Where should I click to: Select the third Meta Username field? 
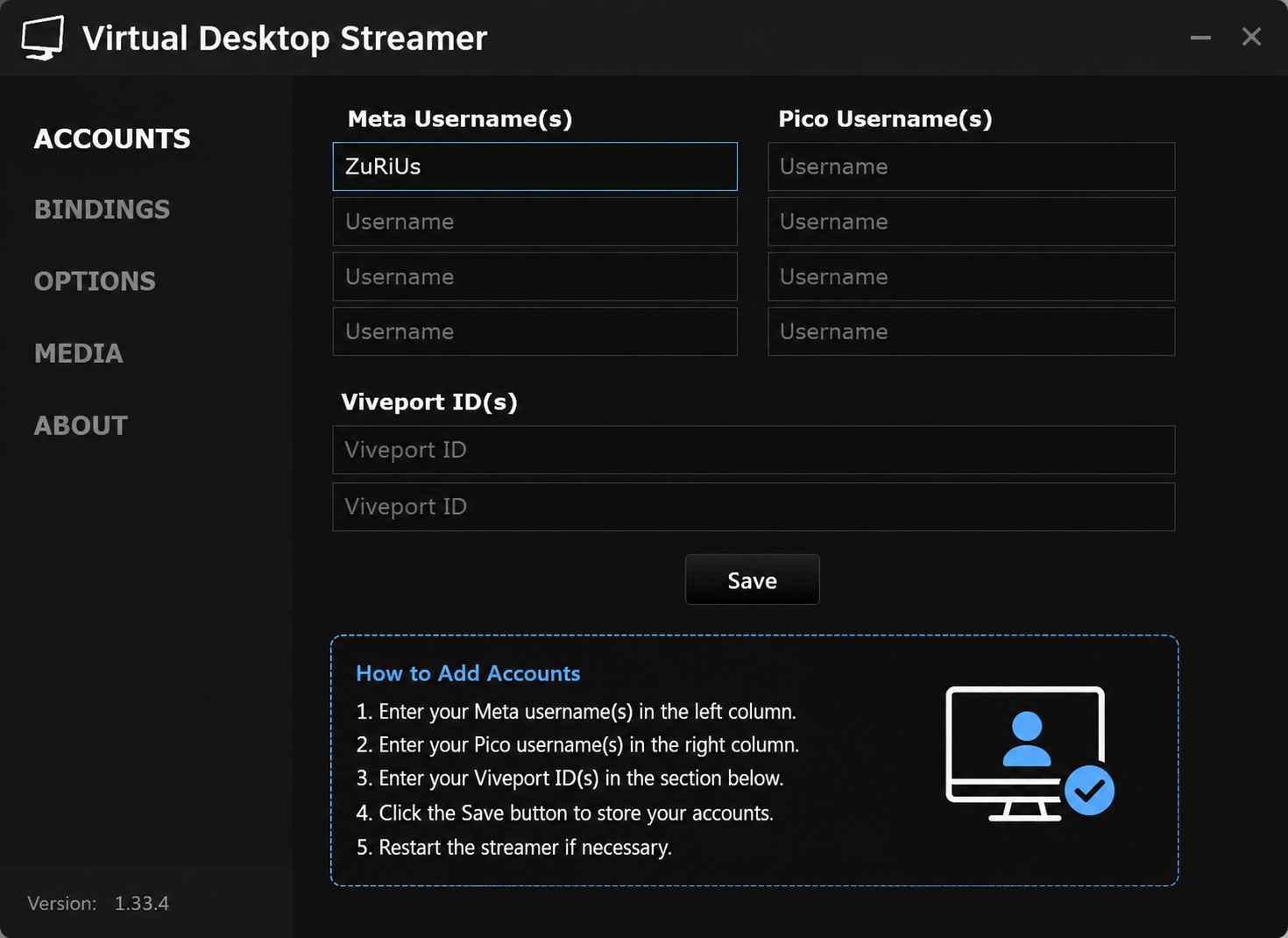[x=534, y=277]
